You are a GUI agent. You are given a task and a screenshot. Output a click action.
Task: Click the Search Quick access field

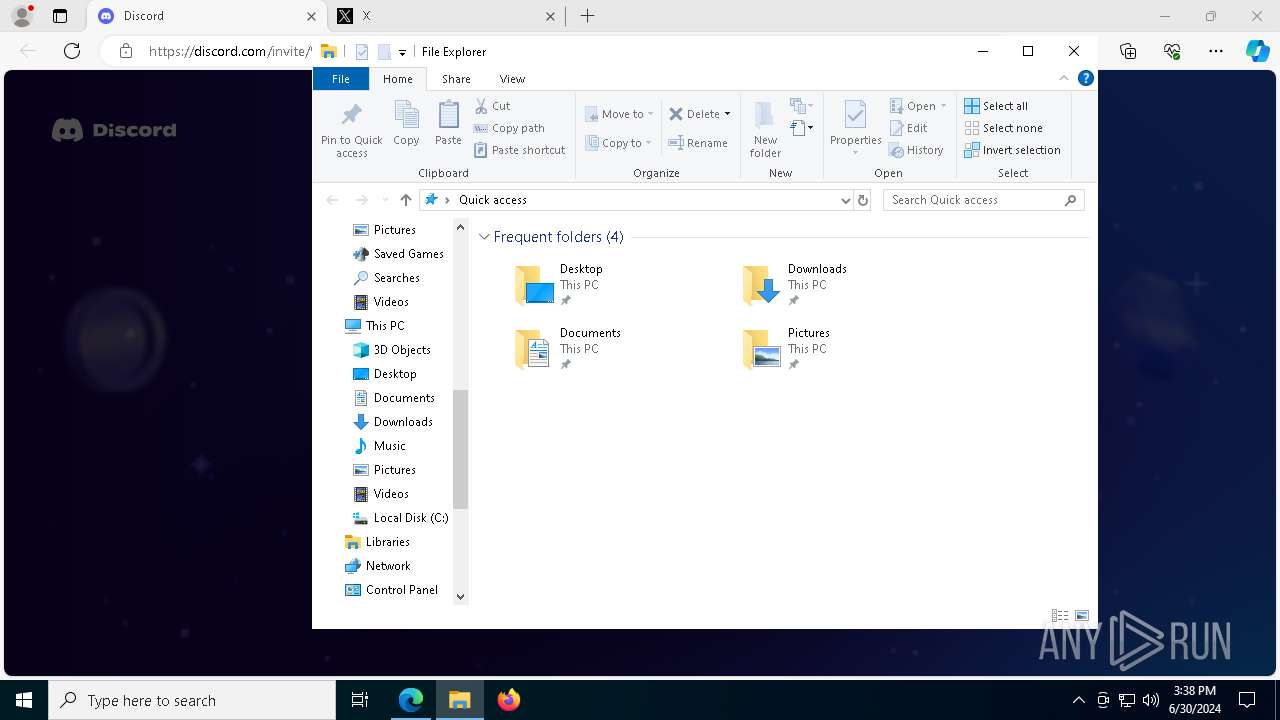click(x=983, y=200)
